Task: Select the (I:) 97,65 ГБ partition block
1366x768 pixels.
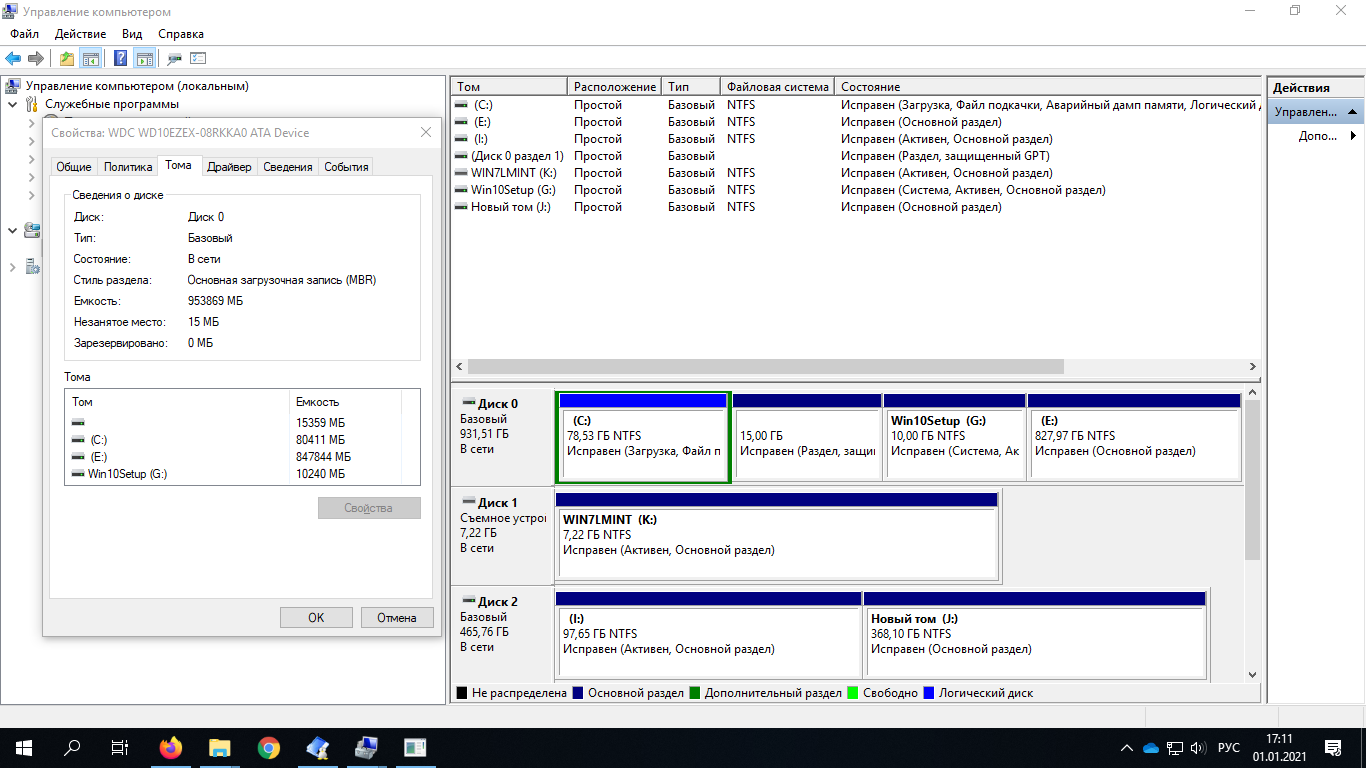Action: (709, 635)
